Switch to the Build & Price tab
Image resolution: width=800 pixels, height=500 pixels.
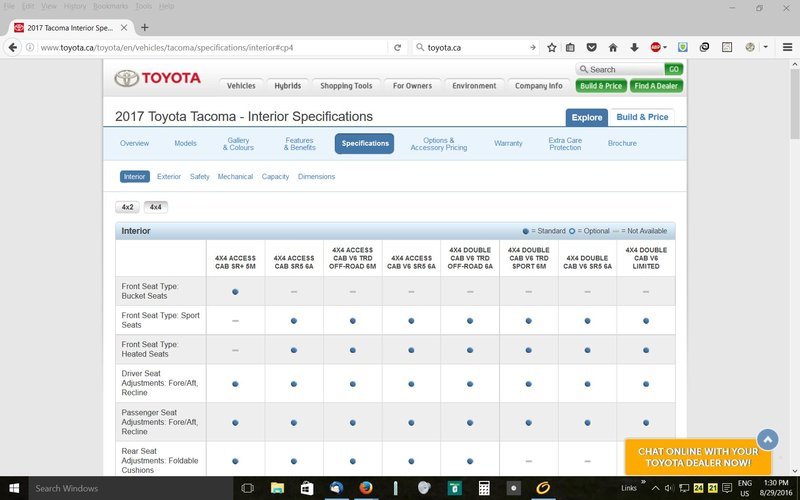(642, 117)
